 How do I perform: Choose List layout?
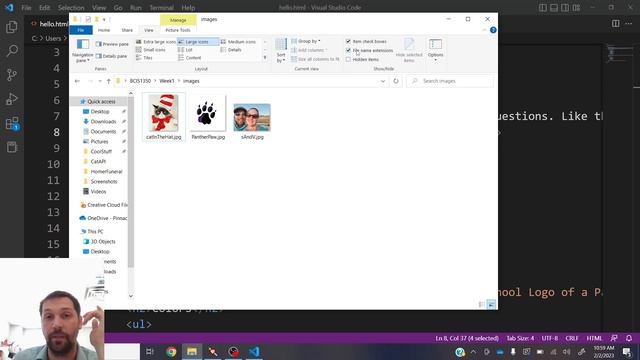(x=185, y=50)
